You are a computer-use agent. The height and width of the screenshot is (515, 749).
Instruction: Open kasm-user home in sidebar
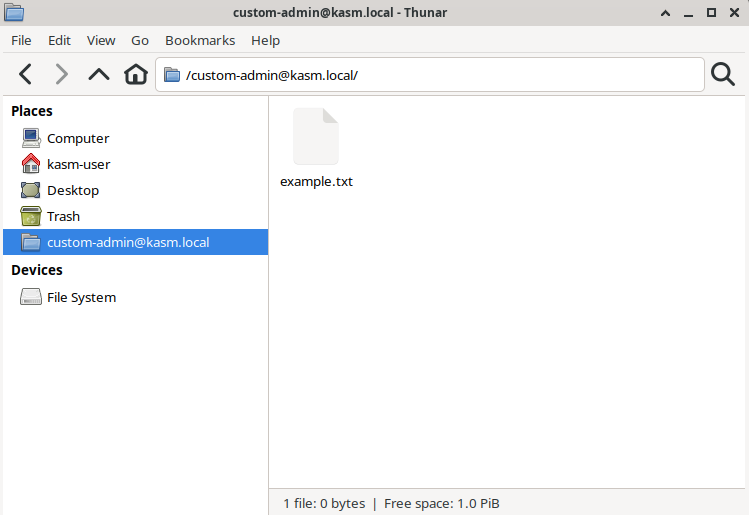78,164
